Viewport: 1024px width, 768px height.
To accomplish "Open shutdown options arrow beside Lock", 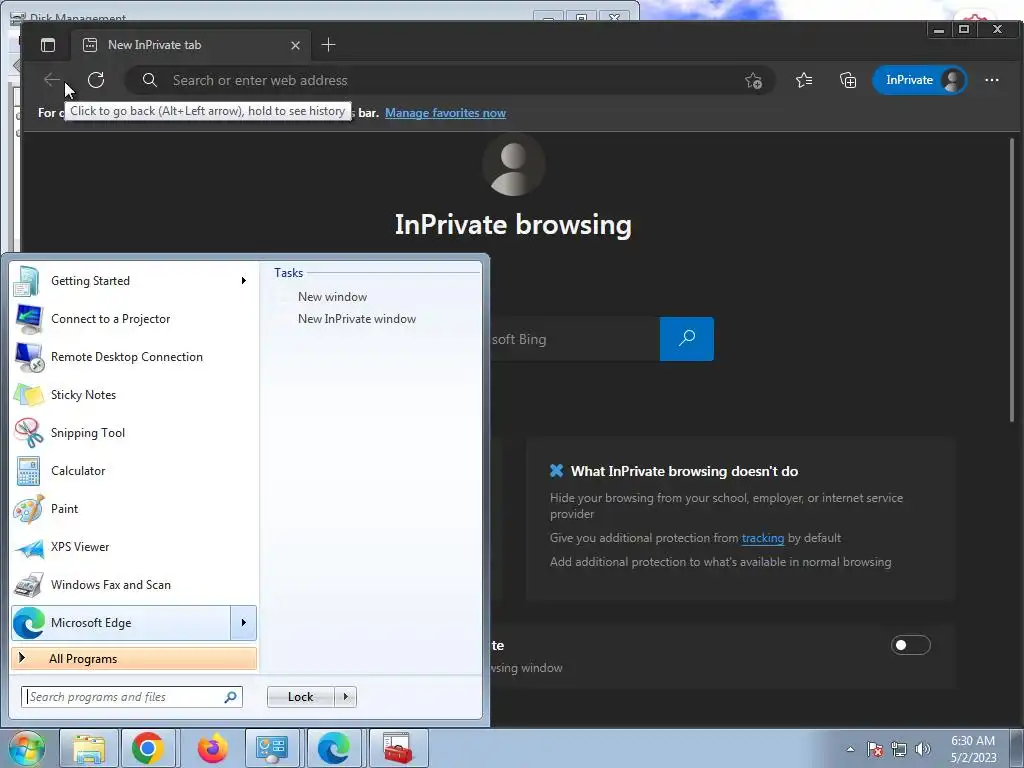I will (345, 697).
